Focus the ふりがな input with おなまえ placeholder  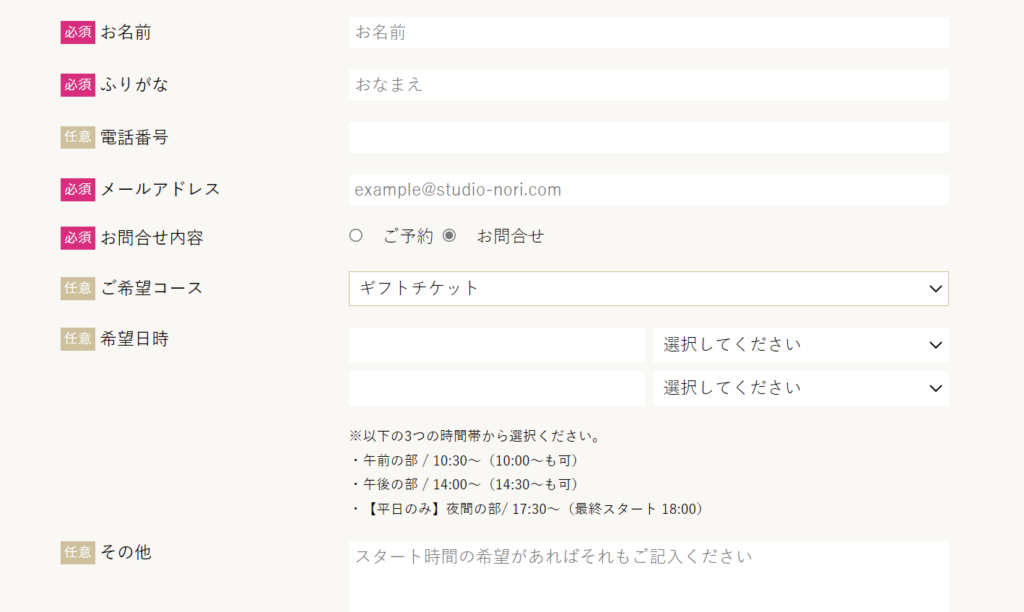(648, 85)
